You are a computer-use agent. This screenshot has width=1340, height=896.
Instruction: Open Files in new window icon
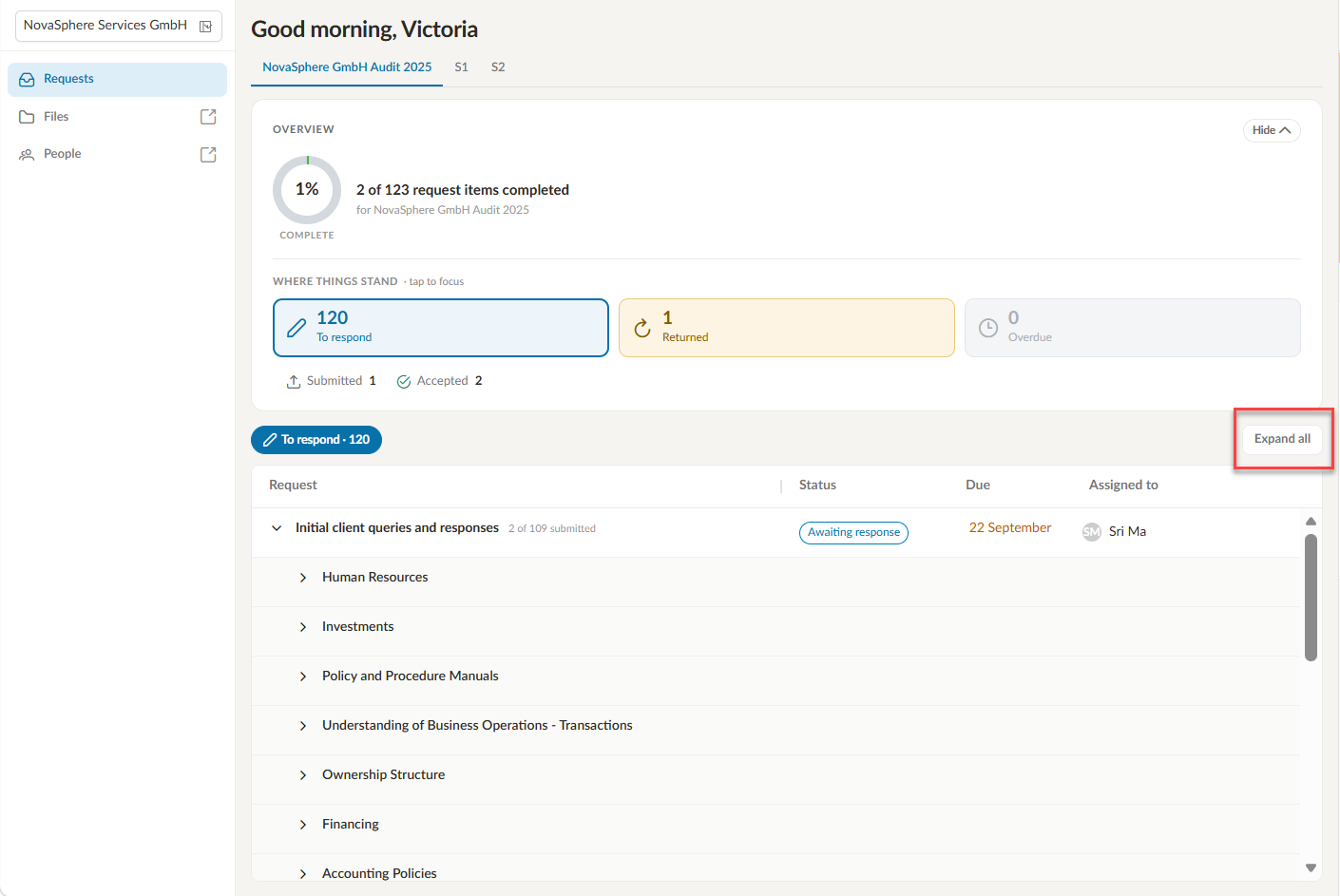click(x=208, y=117)
